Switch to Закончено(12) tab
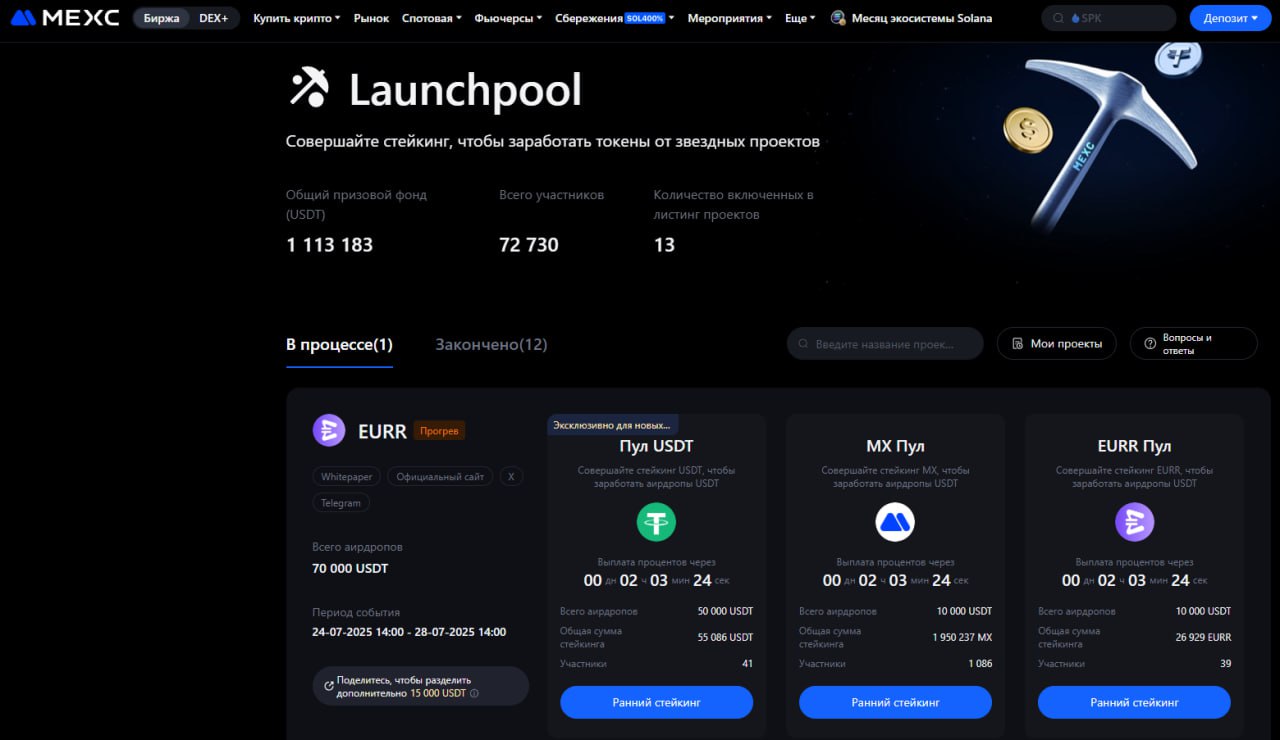 coord(491,344)
